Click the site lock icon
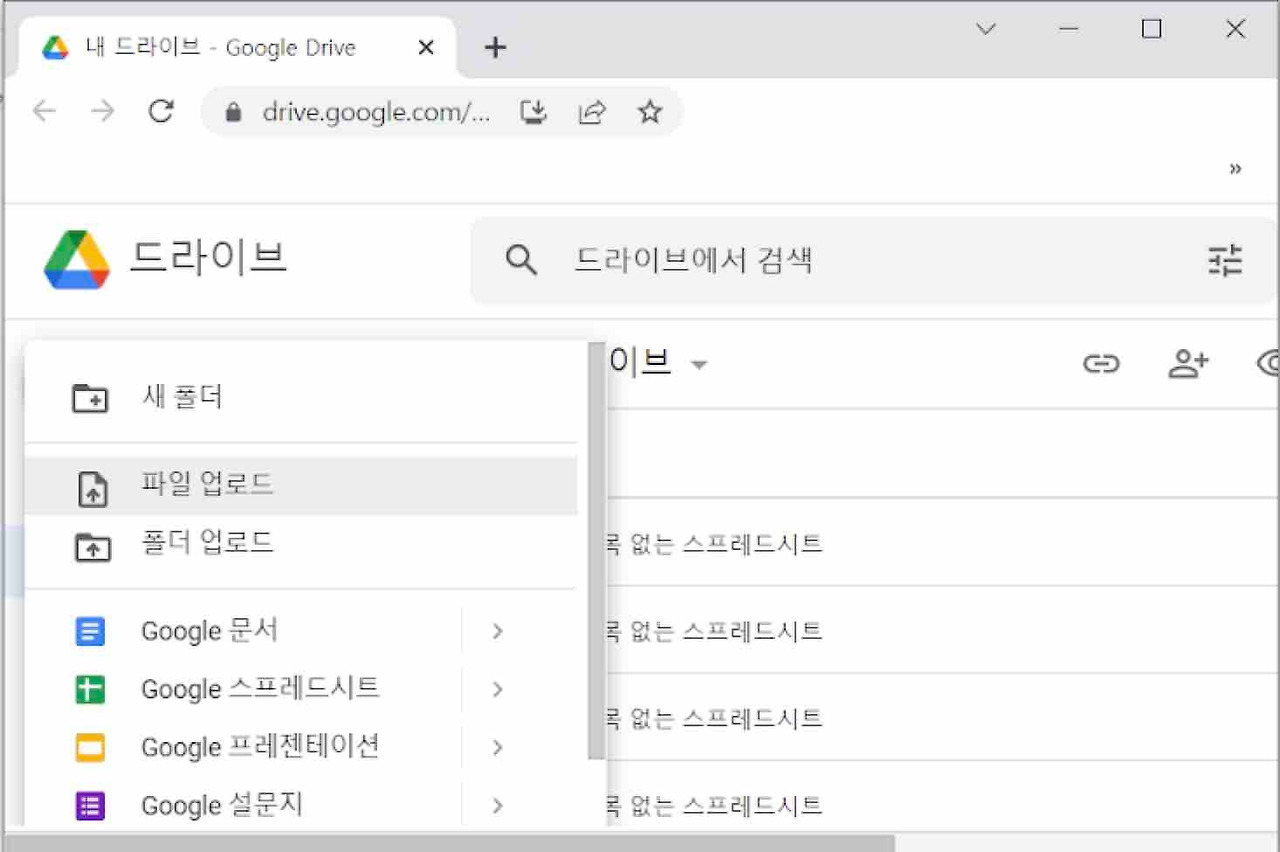 click(233, 112)
